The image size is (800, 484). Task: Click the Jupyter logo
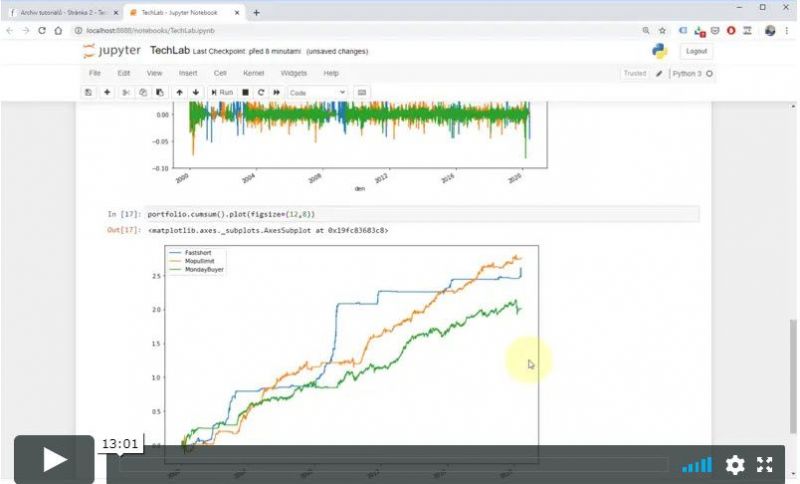point(112,50)
